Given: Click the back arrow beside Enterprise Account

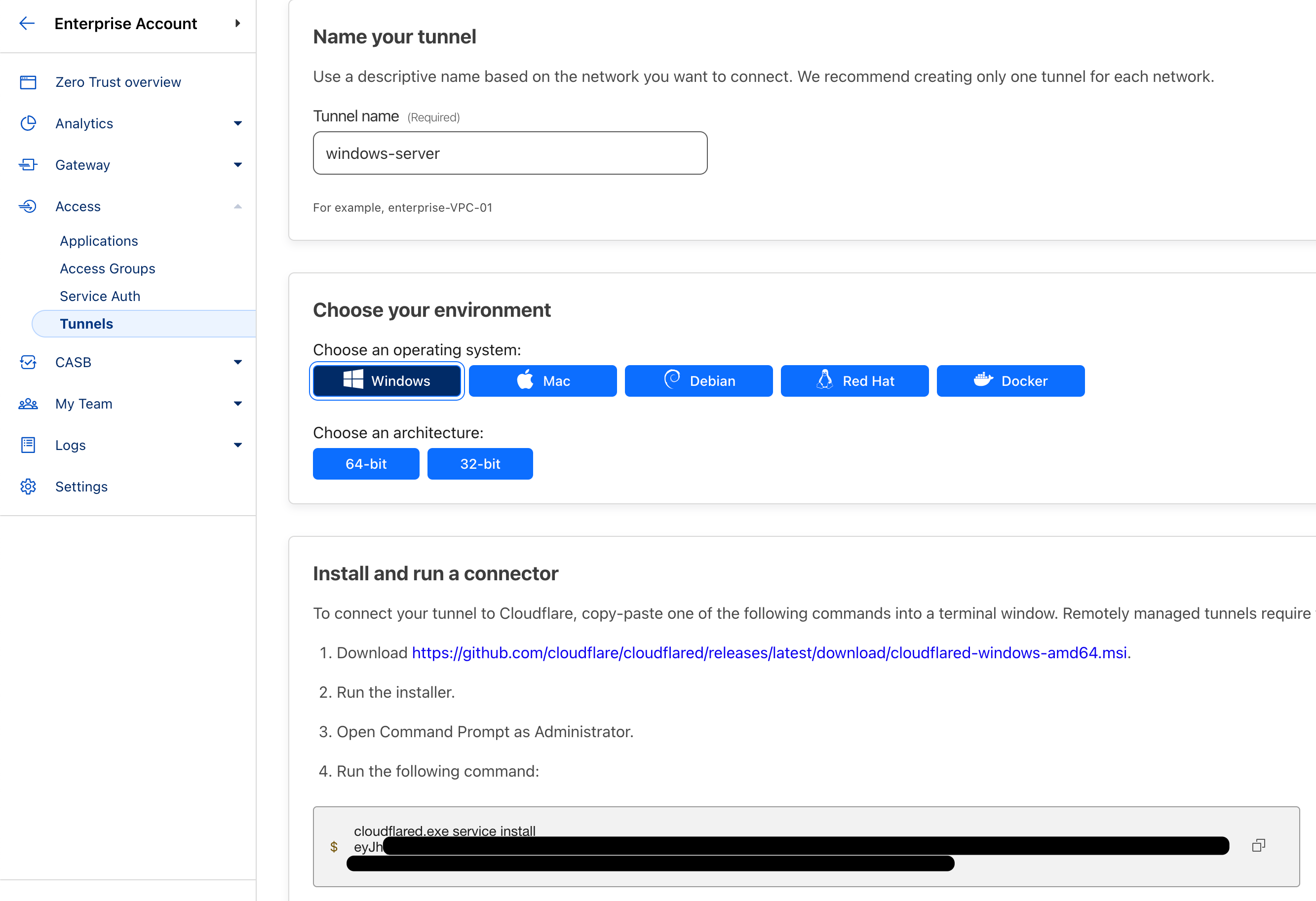Looking at the screenshot, I should coord(27,23).
